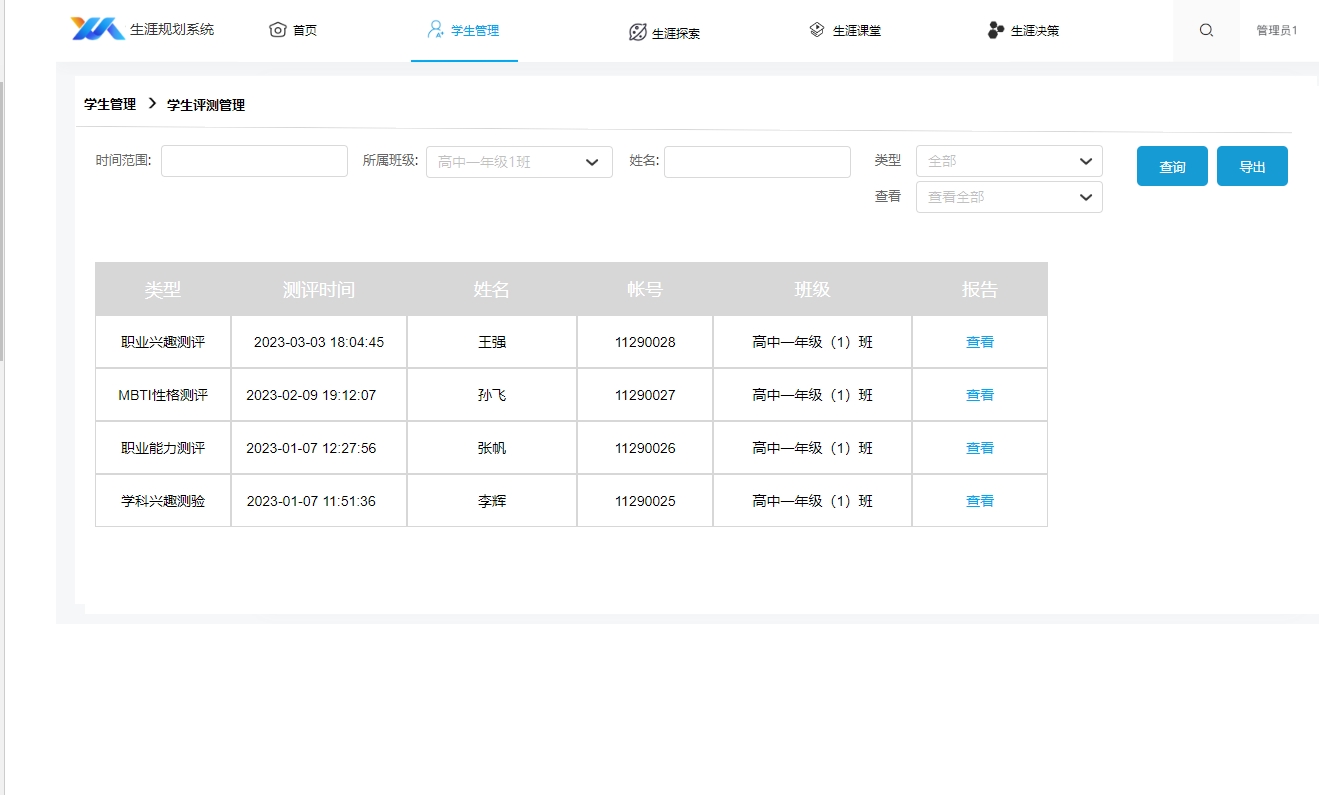Expand the 查看全部 dropdown
This screenshot has height=795, width=1319.
1009,197
